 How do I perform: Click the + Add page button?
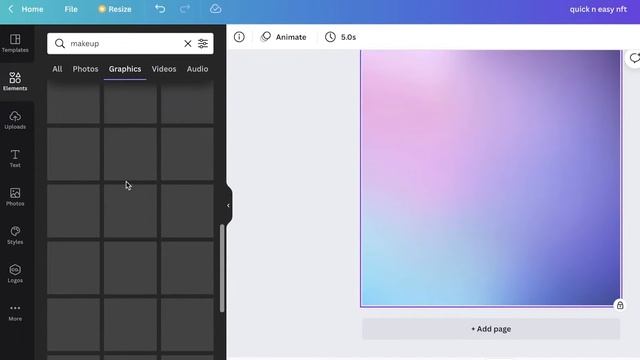click(x=491, y=329)
